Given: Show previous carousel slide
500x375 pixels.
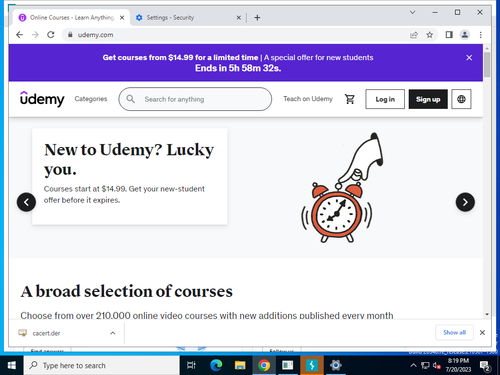Looking at the screenshot, I should pos(26,202).
